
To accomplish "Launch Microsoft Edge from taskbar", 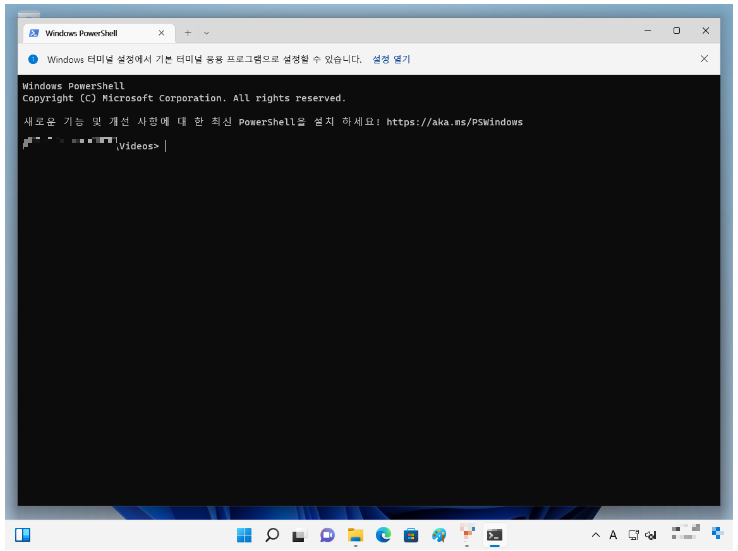I will click(x=383, y=535).
